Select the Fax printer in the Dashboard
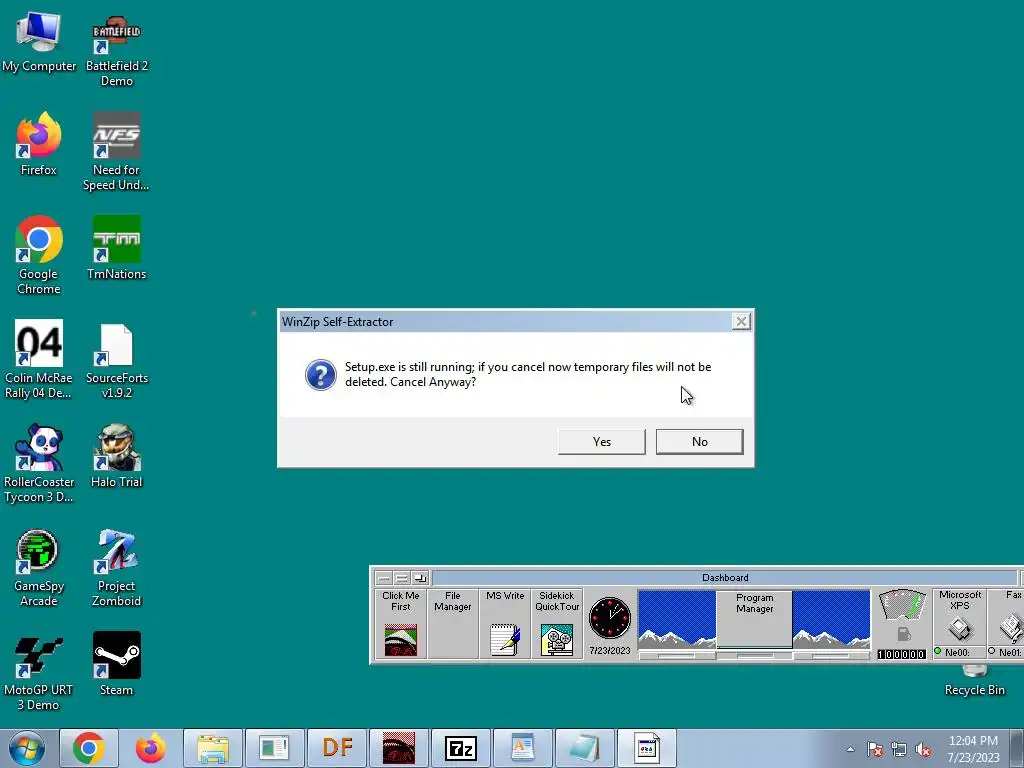 click(x=1006, y=617)
